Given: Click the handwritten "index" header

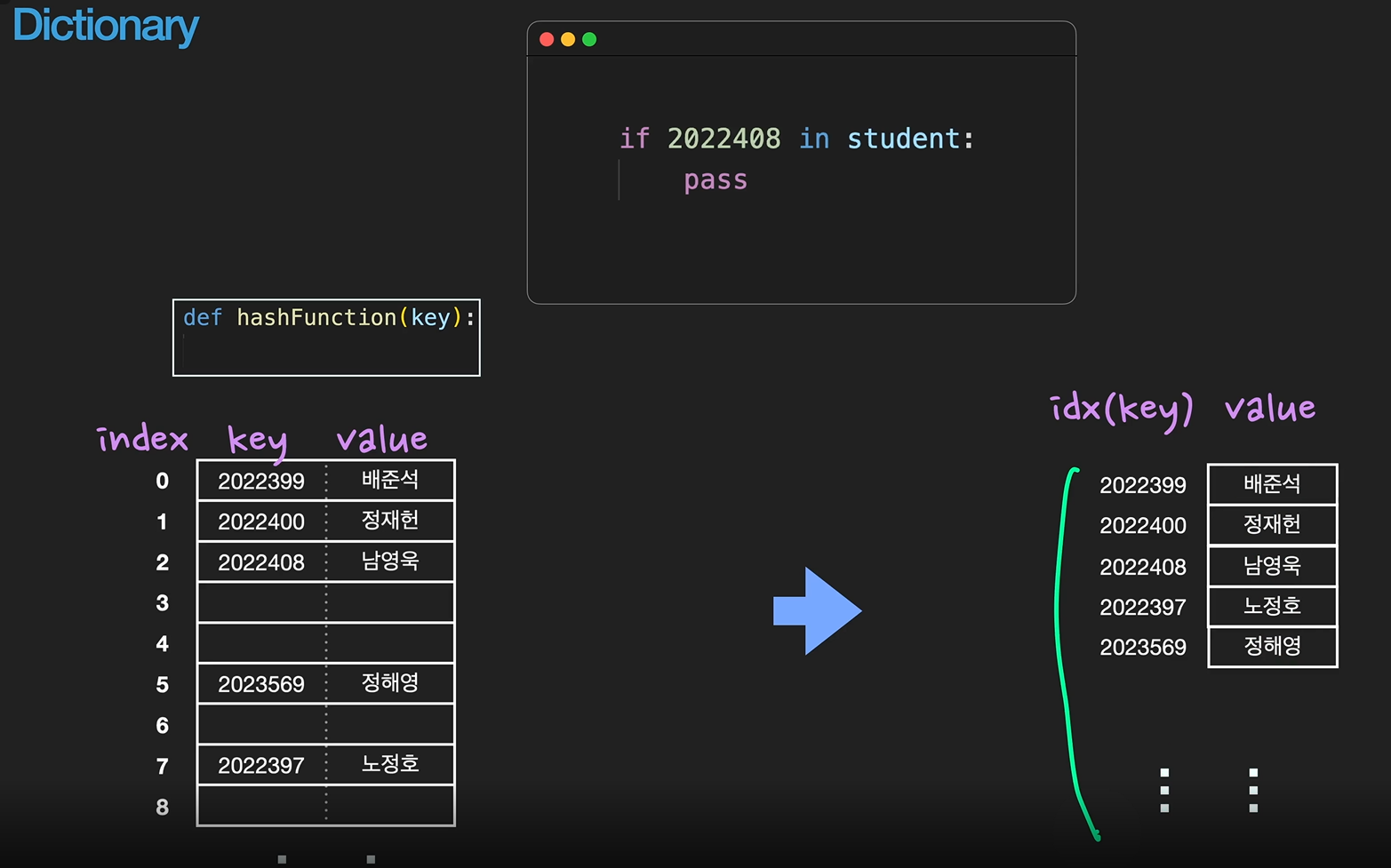Looking at the screenshot, I should pyautogui.click(x=142, y=438).
